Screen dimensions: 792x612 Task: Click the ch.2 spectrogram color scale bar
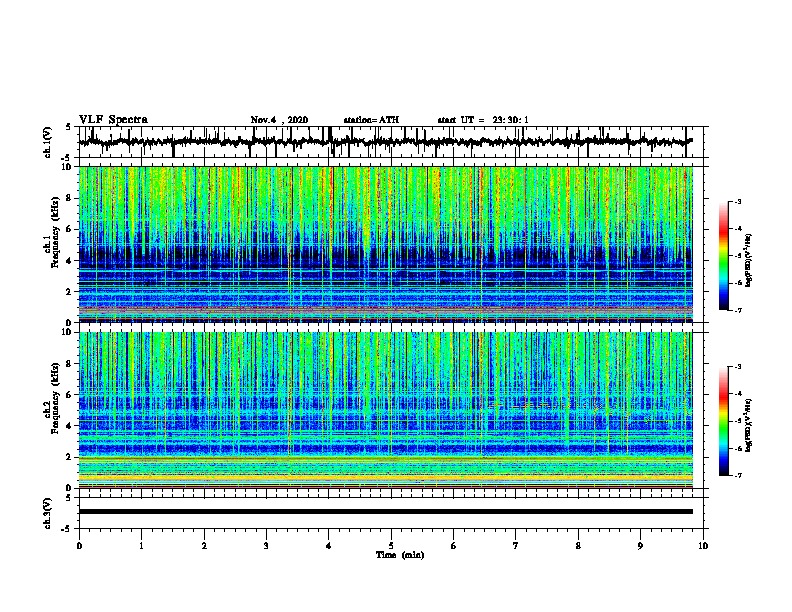pos(724,421)
